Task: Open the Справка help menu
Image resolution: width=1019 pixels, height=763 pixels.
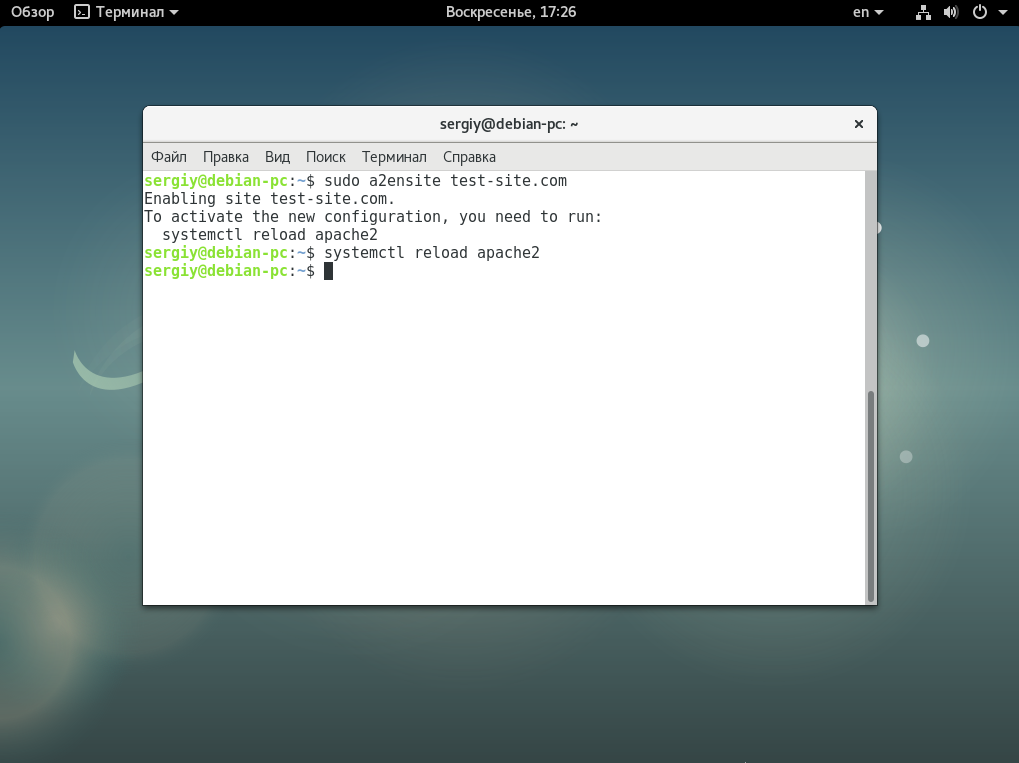Action: [469, 157]
